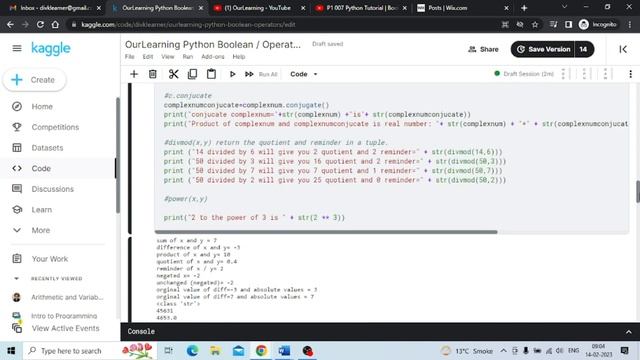Click the Create button
This screenshot has height=360, width=640.
tap(34, 80)
